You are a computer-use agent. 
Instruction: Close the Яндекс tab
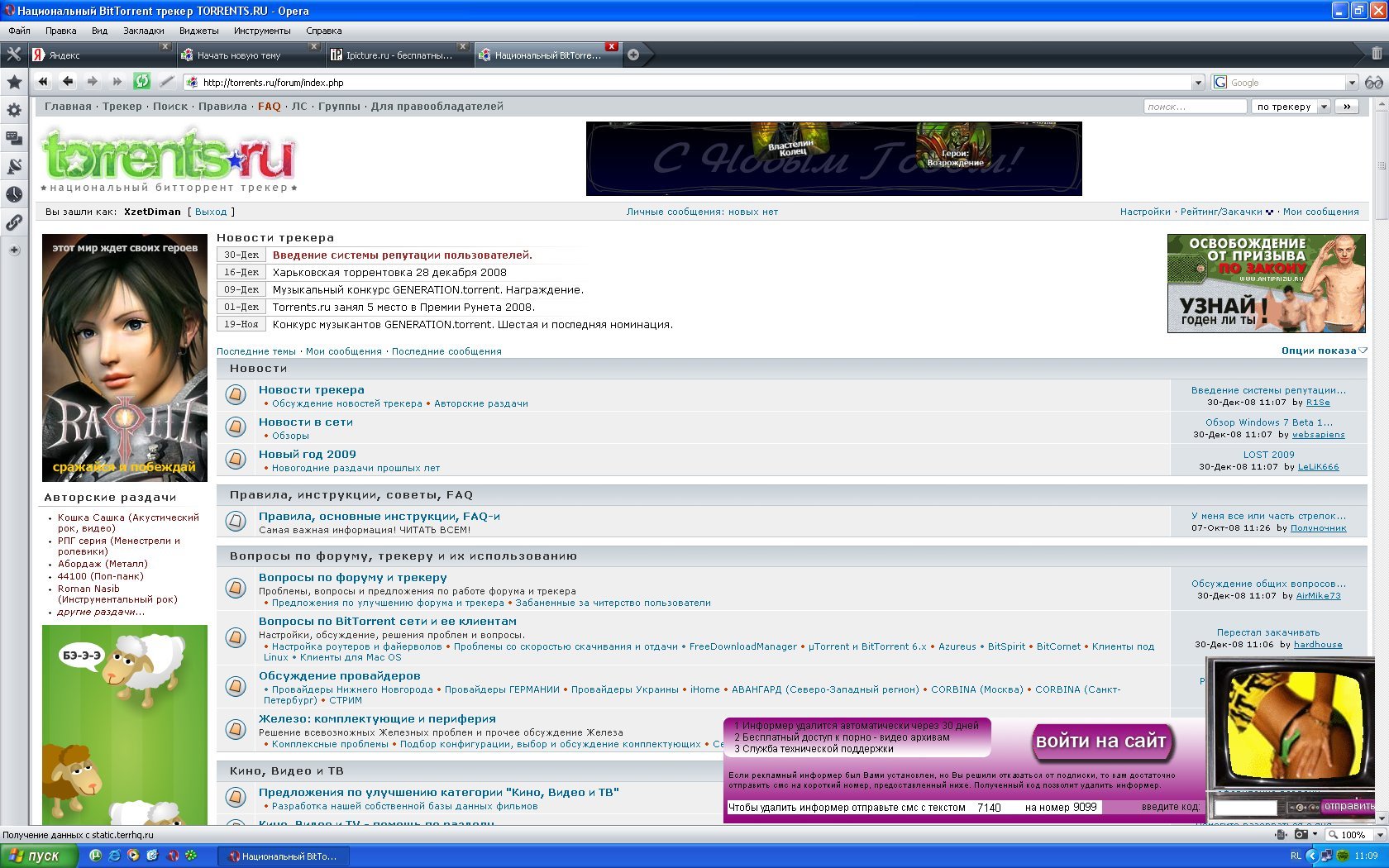[x=165, y=46]
